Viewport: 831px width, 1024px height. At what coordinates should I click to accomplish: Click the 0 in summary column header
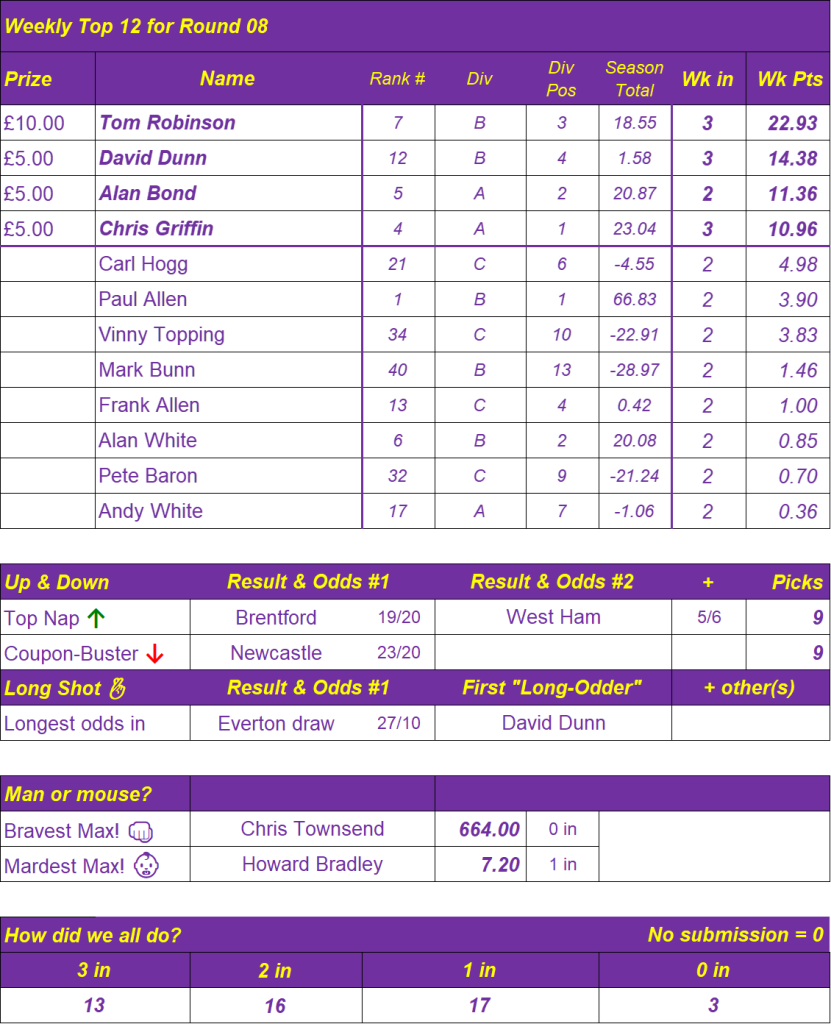(x=713, y=970)
